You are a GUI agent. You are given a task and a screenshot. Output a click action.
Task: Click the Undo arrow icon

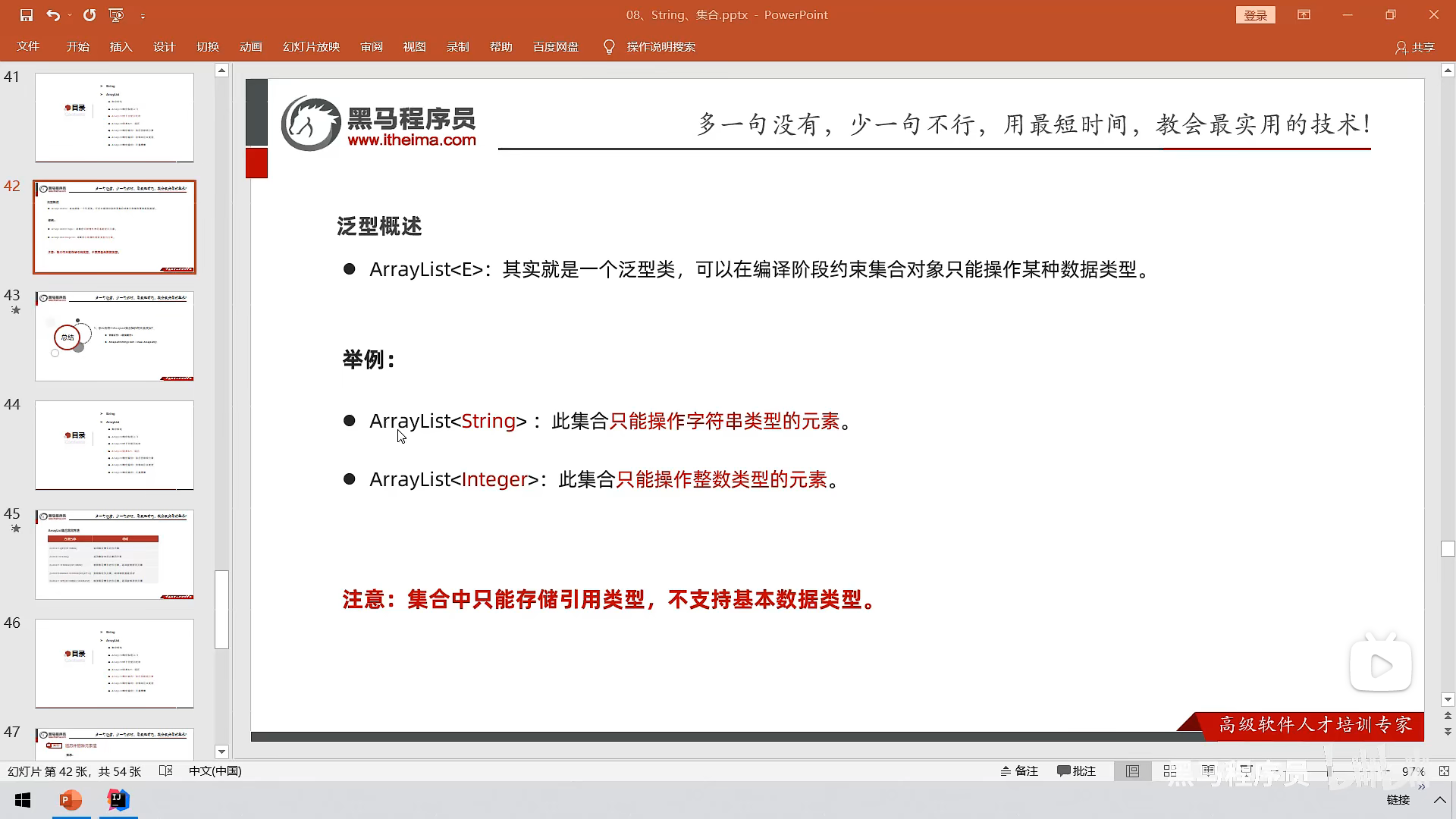pyautogui.click(x=52, y=15)
